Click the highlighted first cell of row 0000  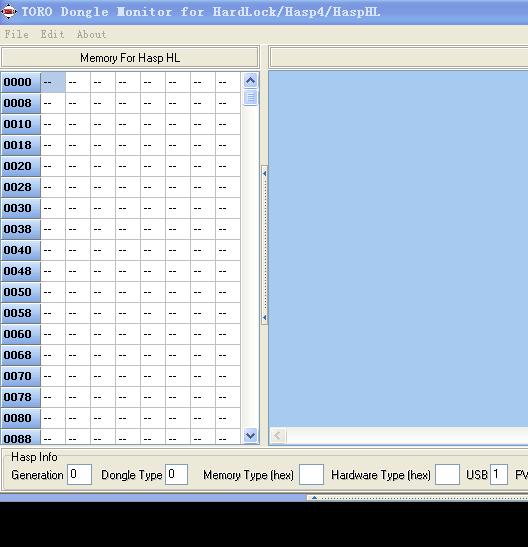pos(53,82)
